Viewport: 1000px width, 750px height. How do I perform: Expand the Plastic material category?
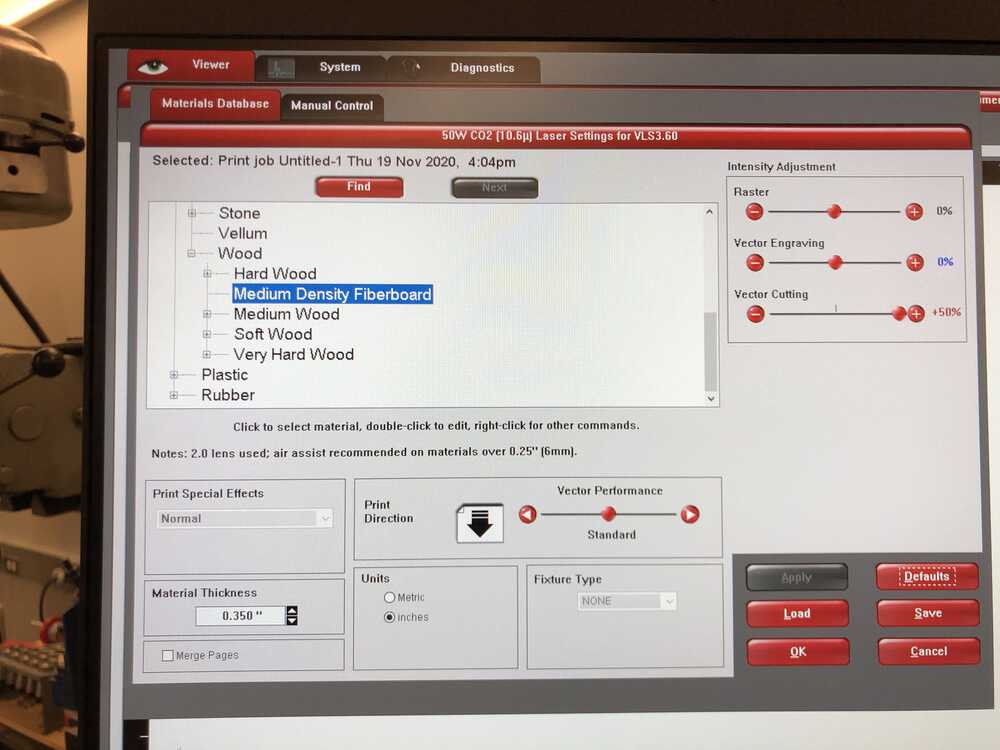pyautogui.click(x=175, y=375)
